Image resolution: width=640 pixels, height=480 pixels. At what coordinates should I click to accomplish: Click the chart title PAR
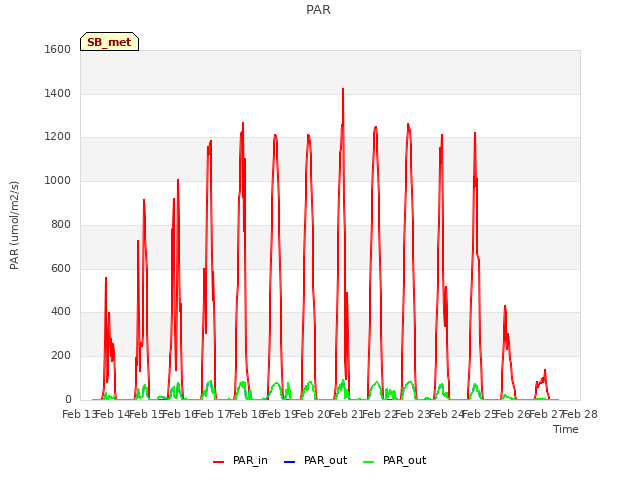(x=318, y=9)
